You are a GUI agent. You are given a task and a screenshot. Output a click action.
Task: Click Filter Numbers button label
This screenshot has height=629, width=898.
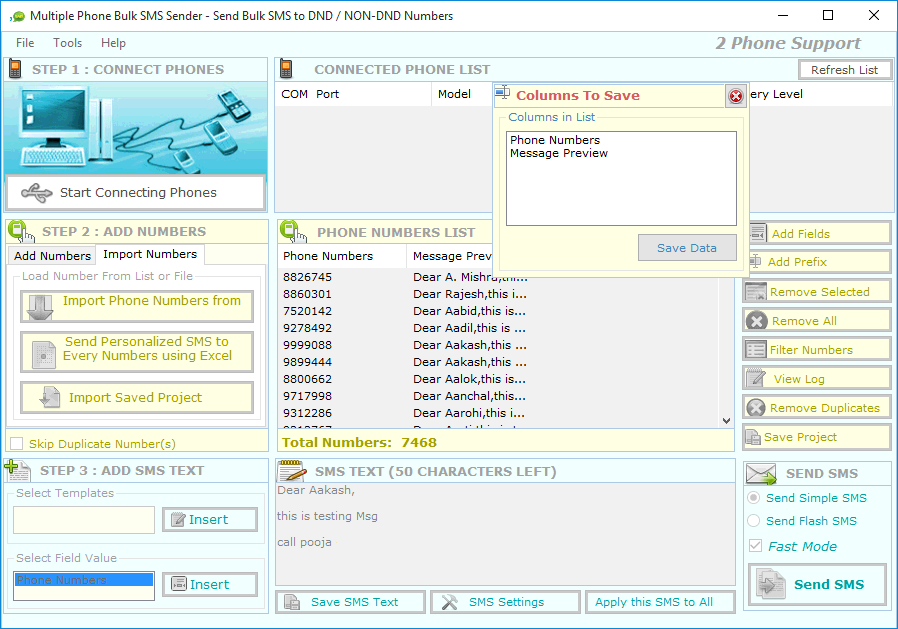click(810, 350)
